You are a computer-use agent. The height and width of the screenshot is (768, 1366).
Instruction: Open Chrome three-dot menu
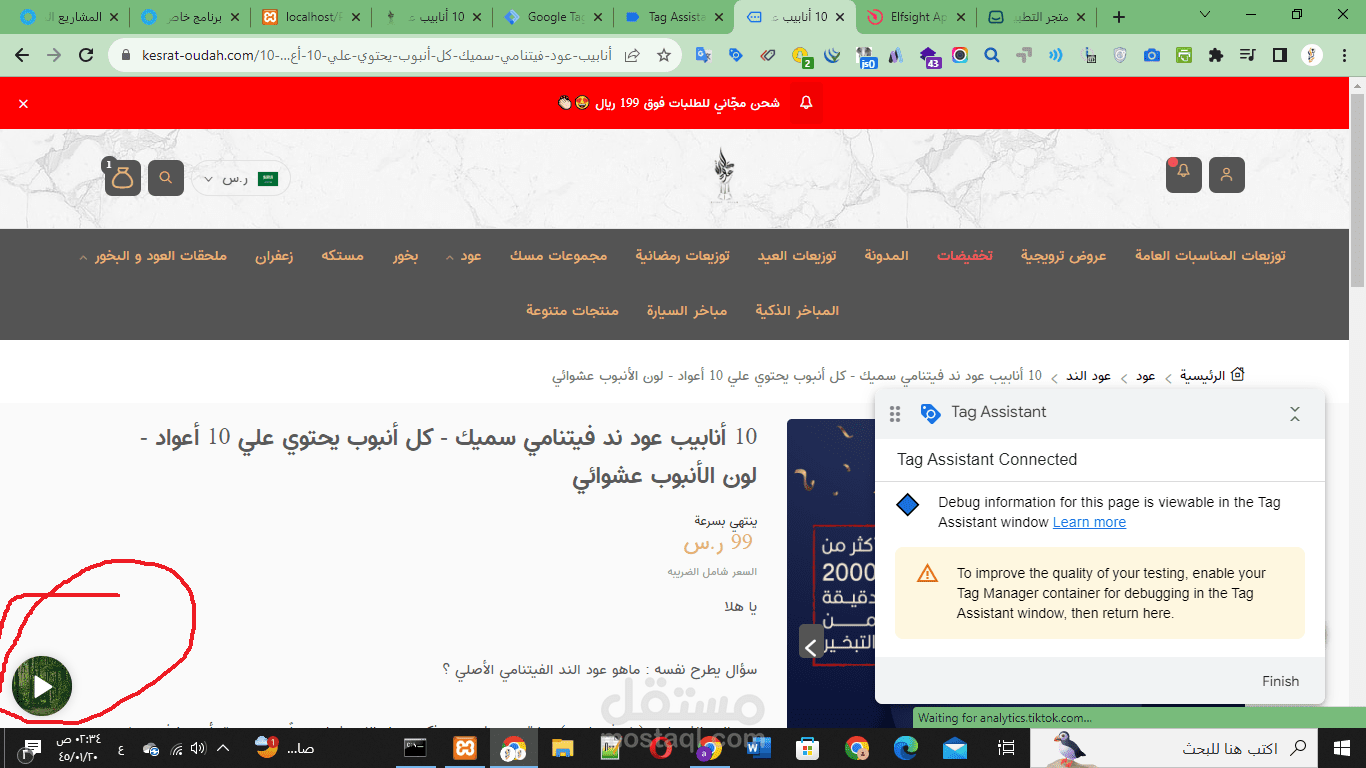pos(1343,56)
